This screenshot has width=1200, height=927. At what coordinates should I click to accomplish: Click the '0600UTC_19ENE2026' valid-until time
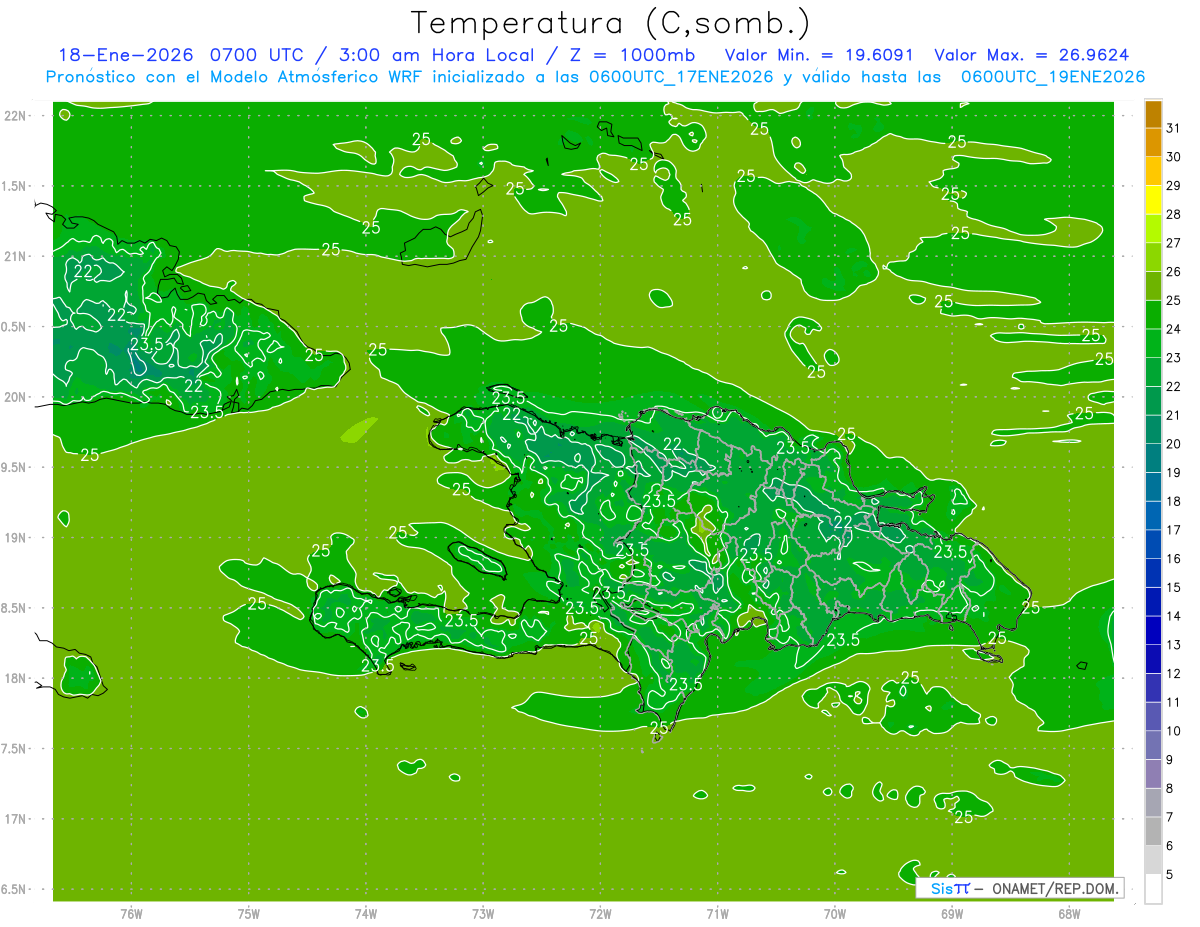[1052, 77]
